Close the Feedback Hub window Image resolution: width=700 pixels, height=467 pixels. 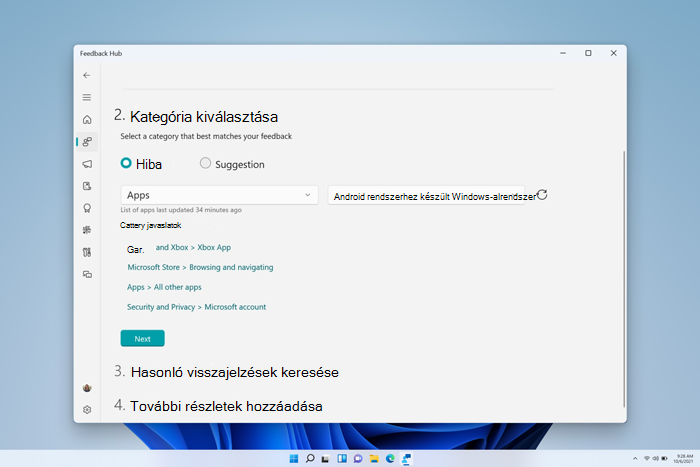[614, 53]
